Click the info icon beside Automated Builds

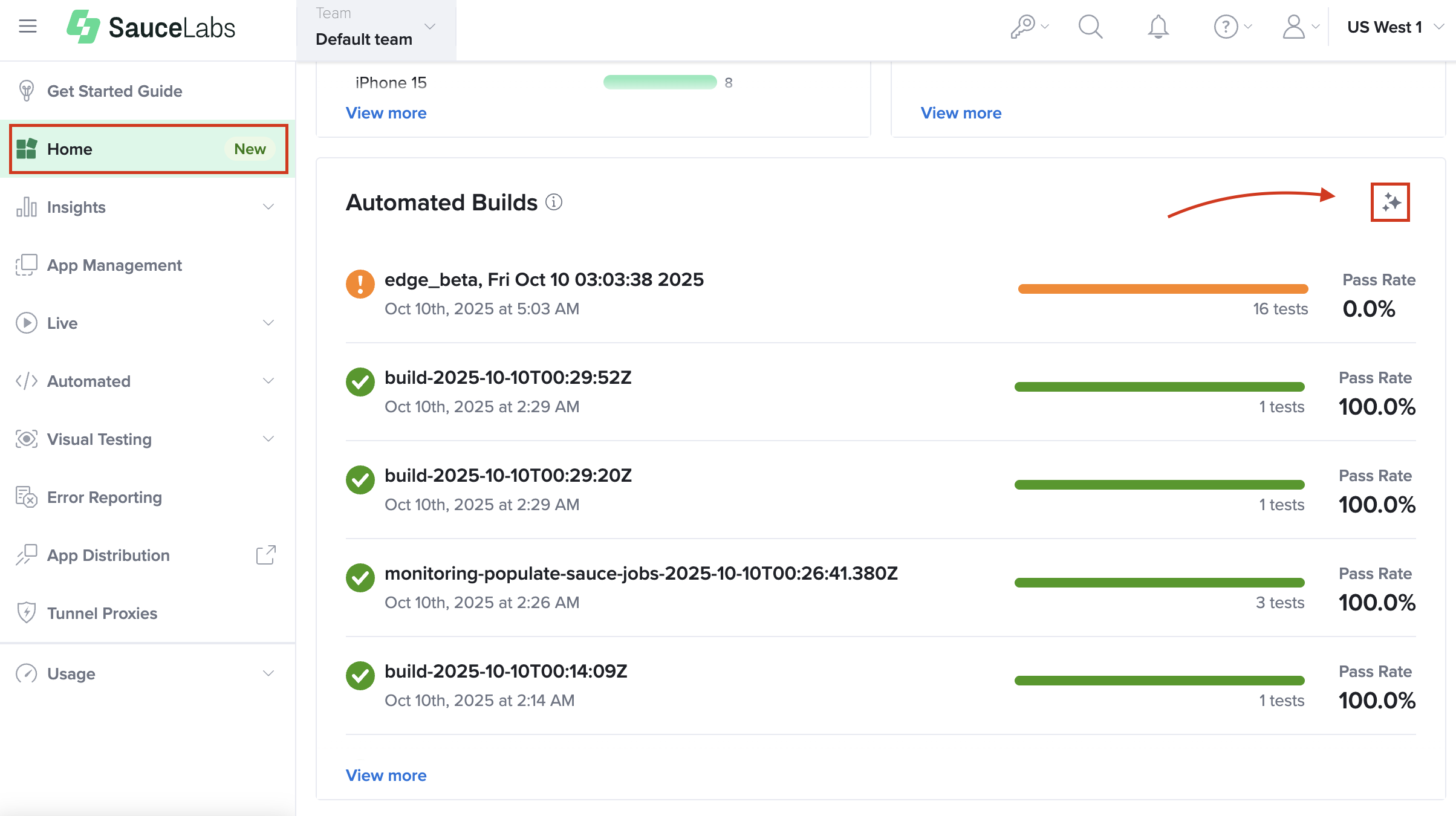[x=554, y=202]
